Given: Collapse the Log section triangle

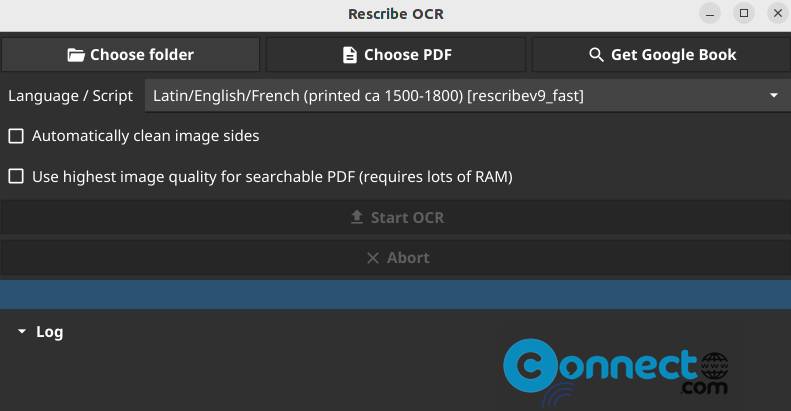Looking at the screenshot, I should [x=22, y=332].
